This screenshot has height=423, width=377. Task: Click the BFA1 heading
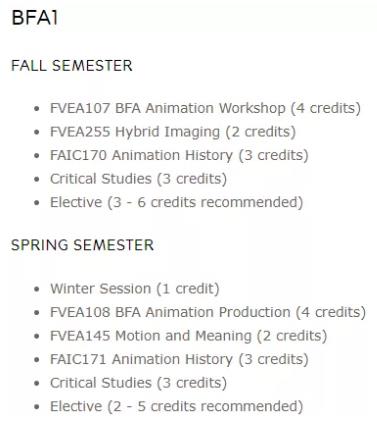coord(35,18)
